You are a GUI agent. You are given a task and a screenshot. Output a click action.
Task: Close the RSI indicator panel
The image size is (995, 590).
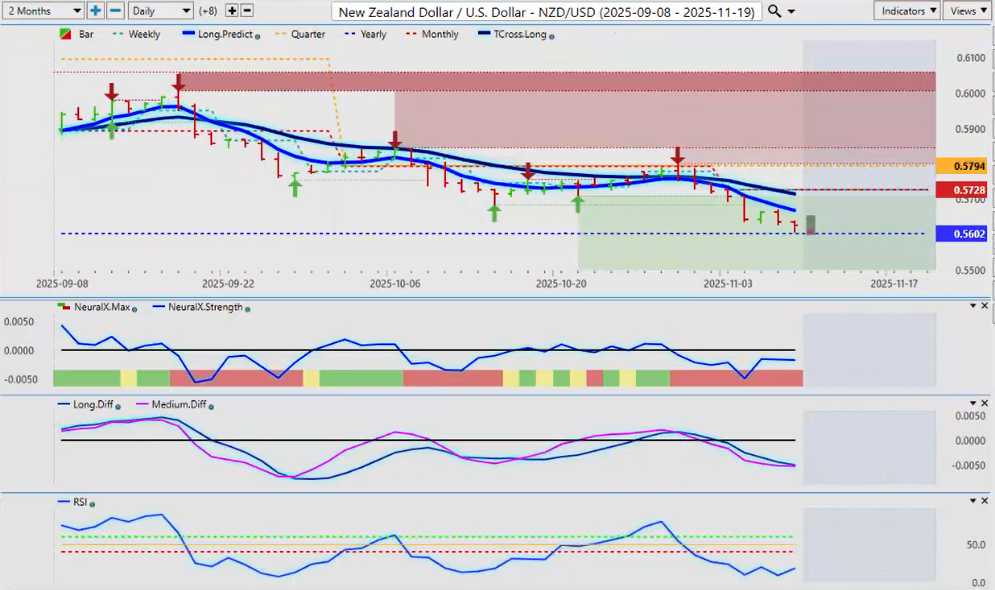pos(985,500)
